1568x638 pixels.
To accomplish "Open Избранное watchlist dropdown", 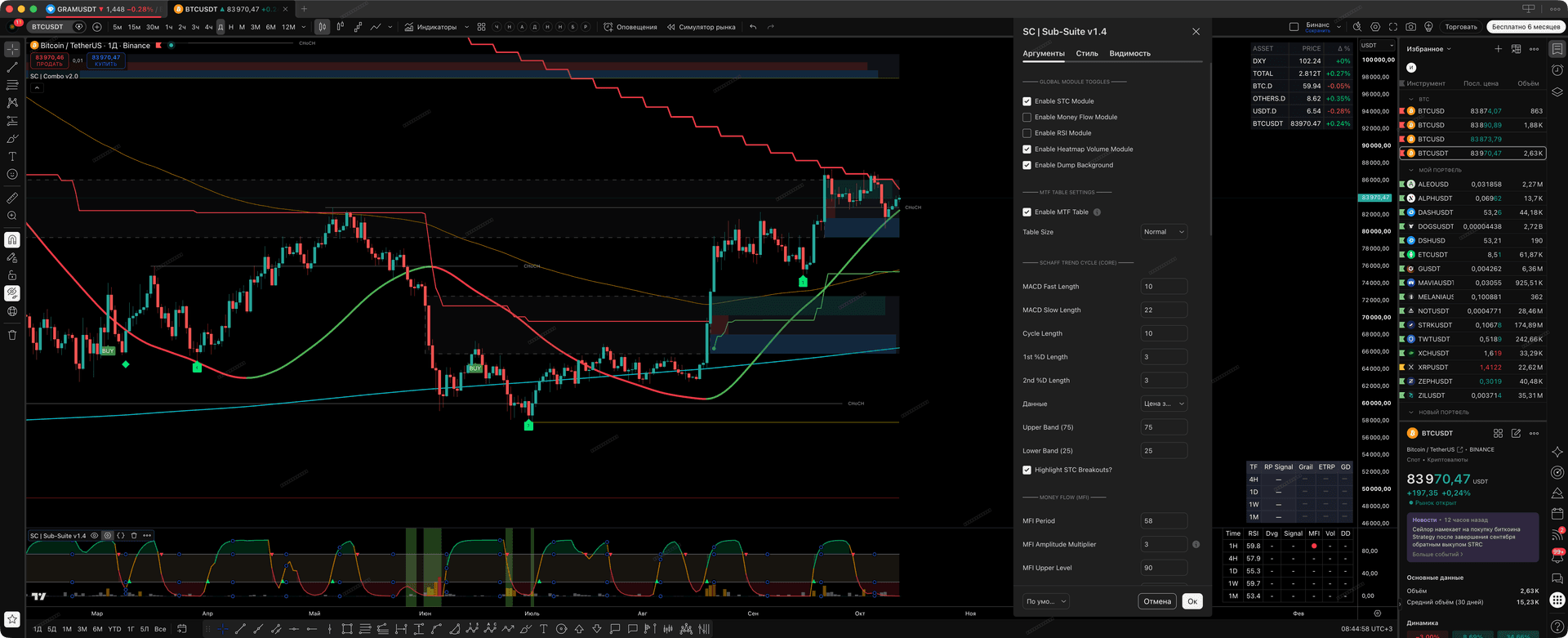I will click(1428, 49).
